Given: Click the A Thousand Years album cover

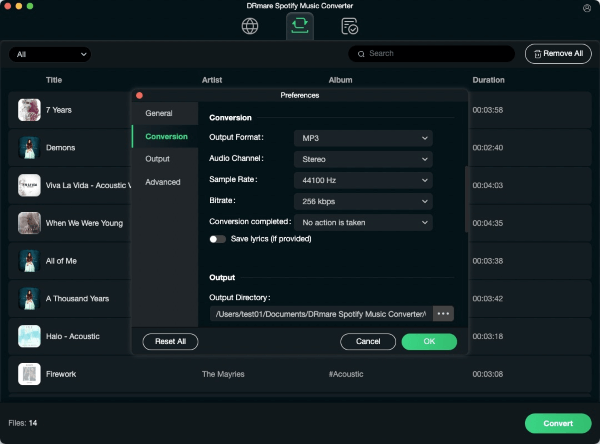Looking at the screenshot, I should click(x=29, y=299).
